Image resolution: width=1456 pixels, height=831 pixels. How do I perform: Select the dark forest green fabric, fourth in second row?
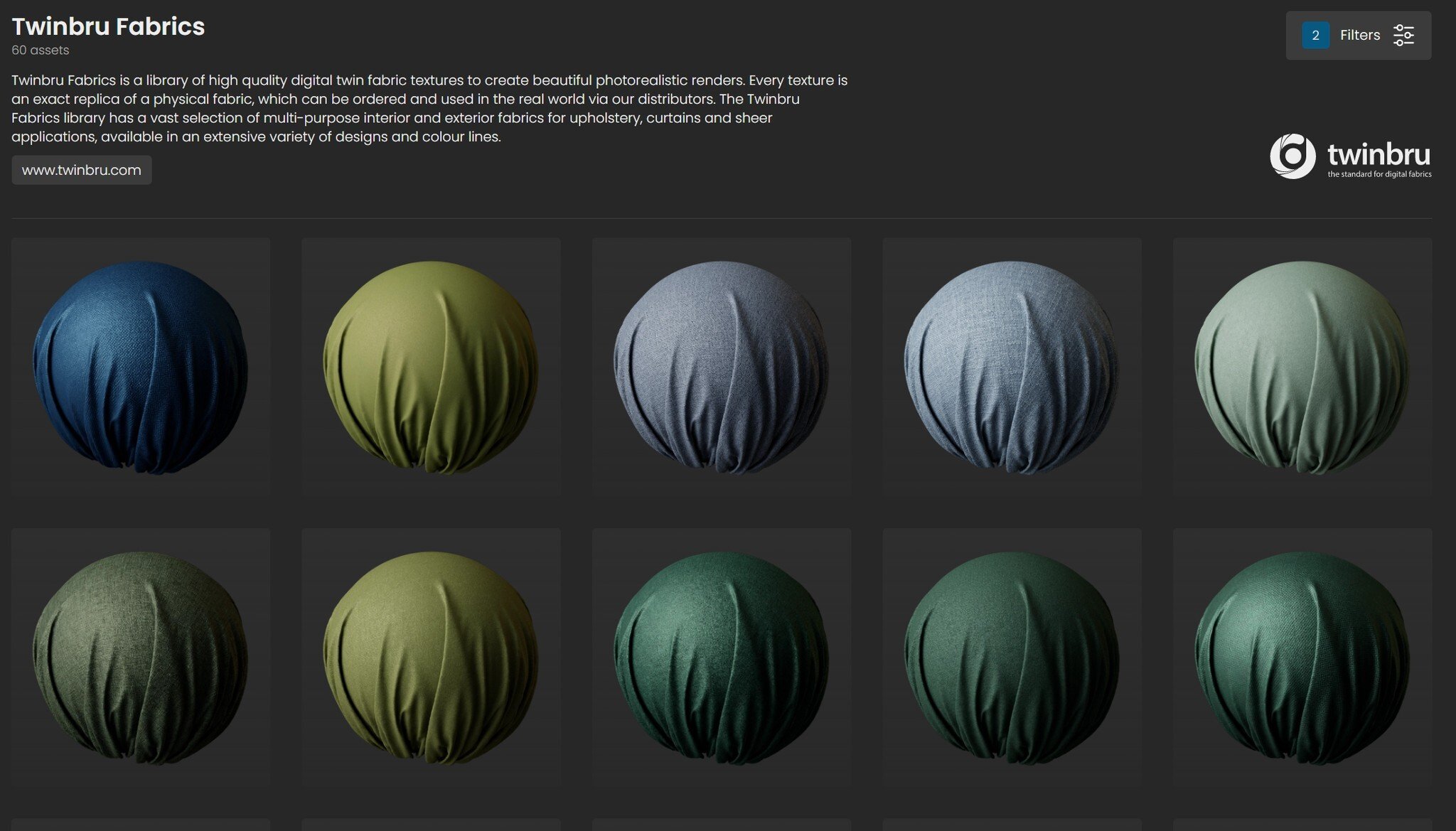1012,658
